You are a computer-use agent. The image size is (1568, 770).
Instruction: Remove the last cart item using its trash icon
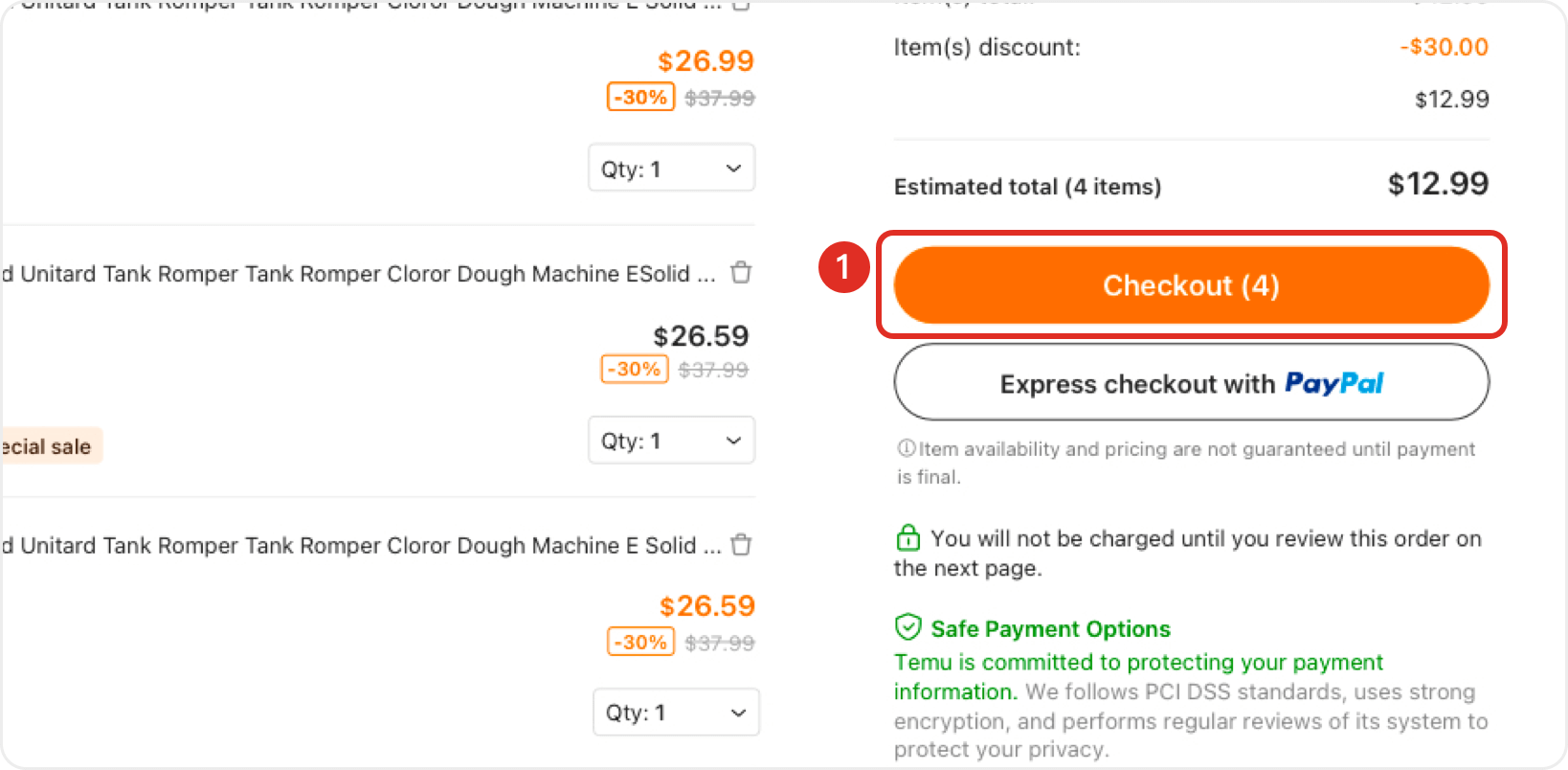[x=741, y=545]
